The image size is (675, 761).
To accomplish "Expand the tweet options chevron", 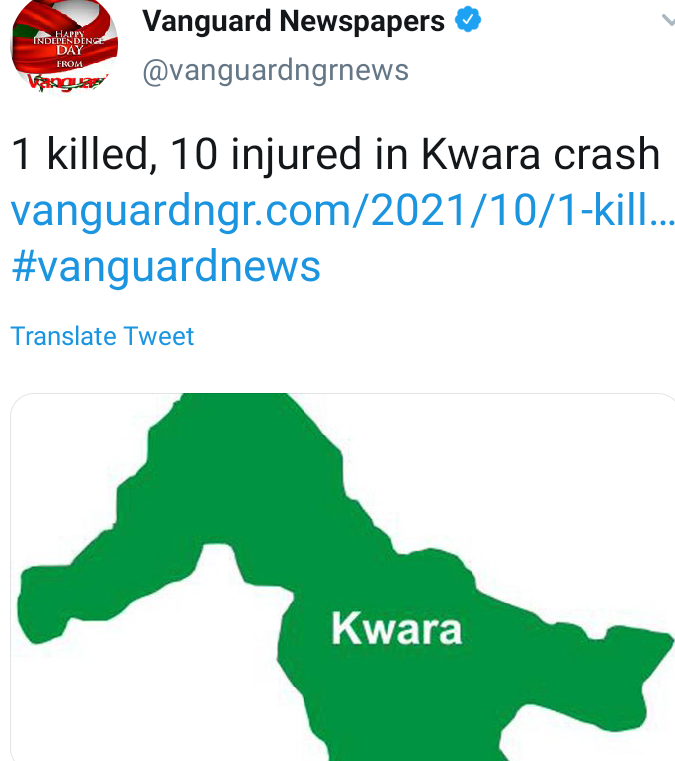I will (669, 20).
